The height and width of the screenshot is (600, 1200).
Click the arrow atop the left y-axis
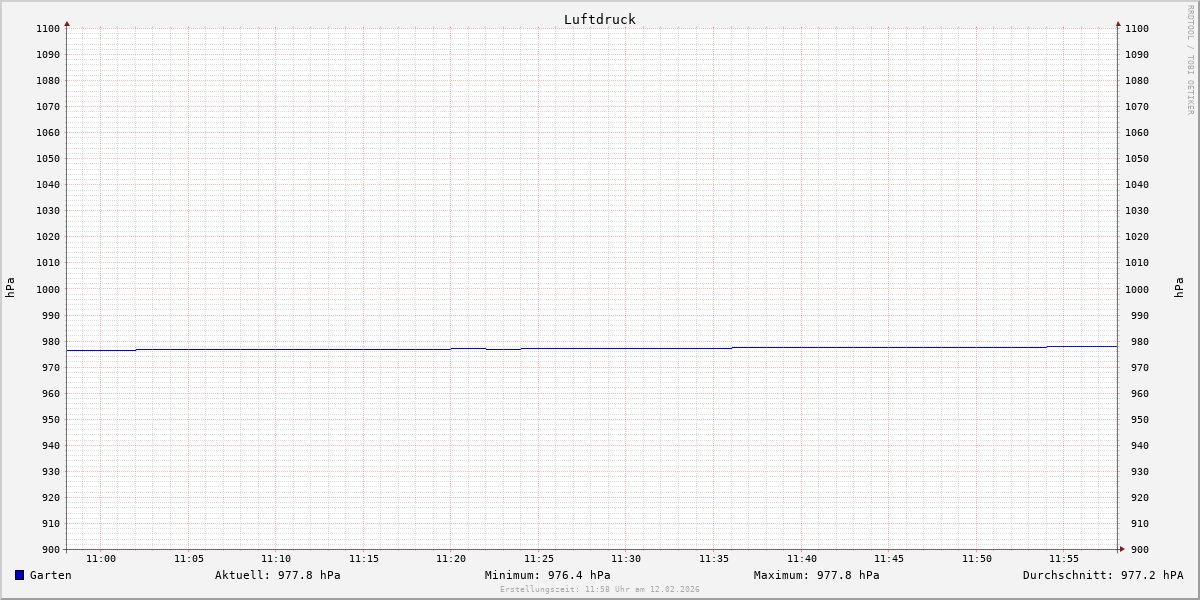click(x=67, y=23)
